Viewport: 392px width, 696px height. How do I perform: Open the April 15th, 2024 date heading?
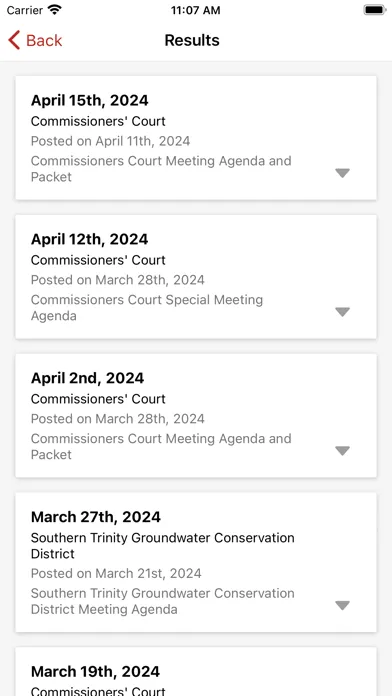90,101
